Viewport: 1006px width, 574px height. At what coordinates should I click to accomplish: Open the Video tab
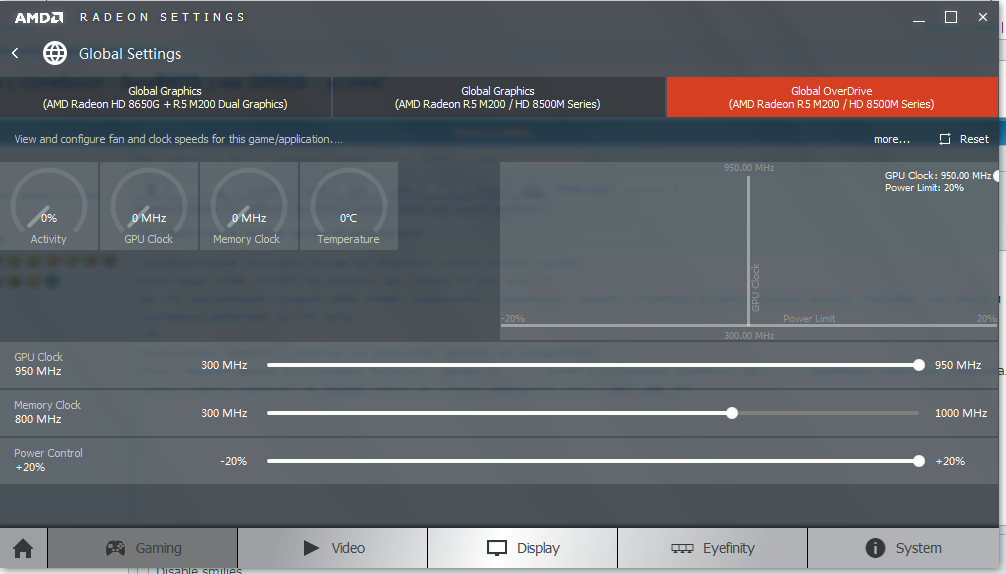pos(333,548)
